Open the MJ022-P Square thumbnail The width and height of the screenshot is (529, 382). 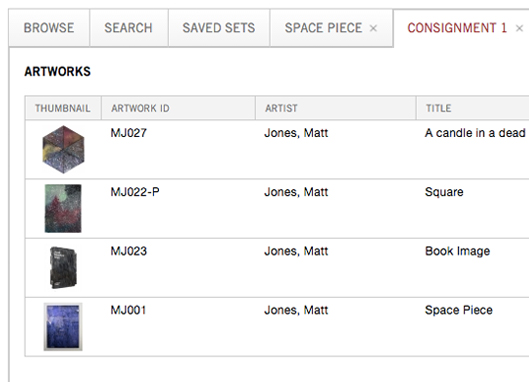coord(63,209)
